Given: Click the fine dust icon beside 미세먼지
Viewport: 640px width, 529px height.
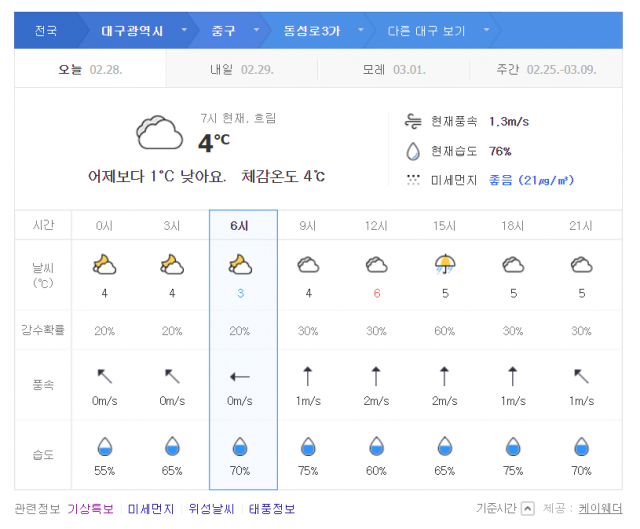Looking at the screenshot, I should pyautogui.click(x=413, y=180).
